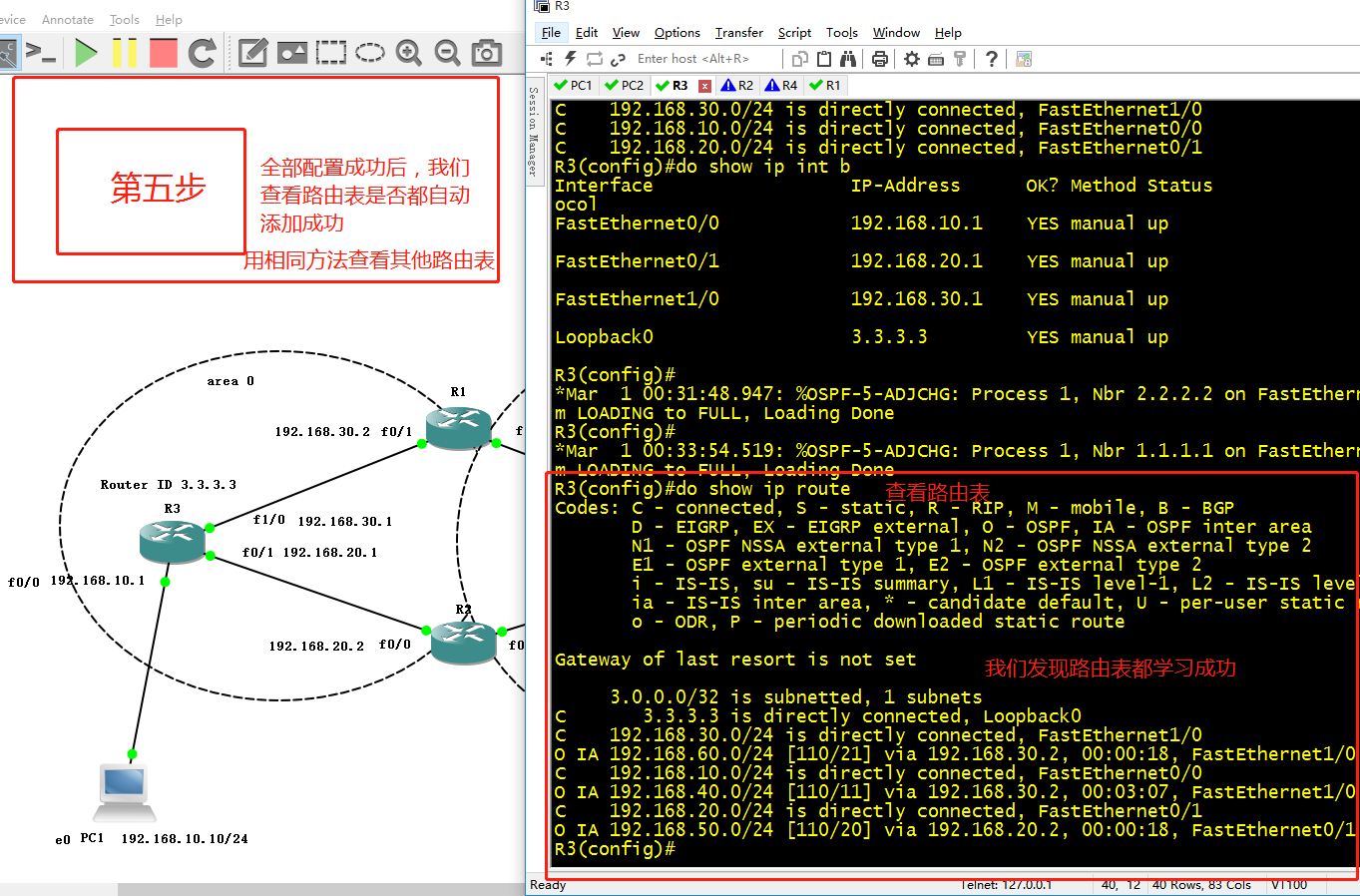Print the session with the printer icon
1360x896 pixels.
(877, 58)
